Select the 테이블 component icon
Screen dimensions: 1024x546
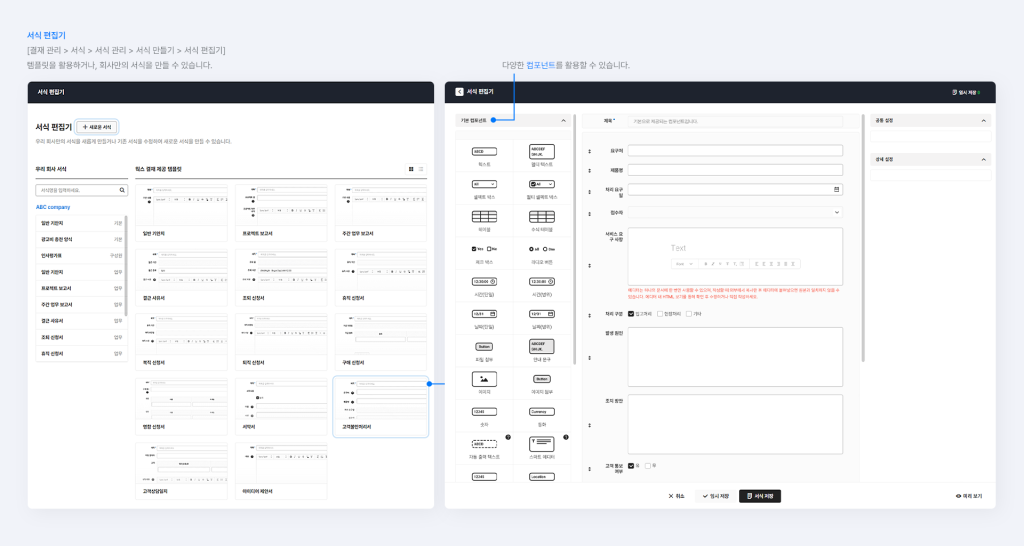(x=485, y=216)
